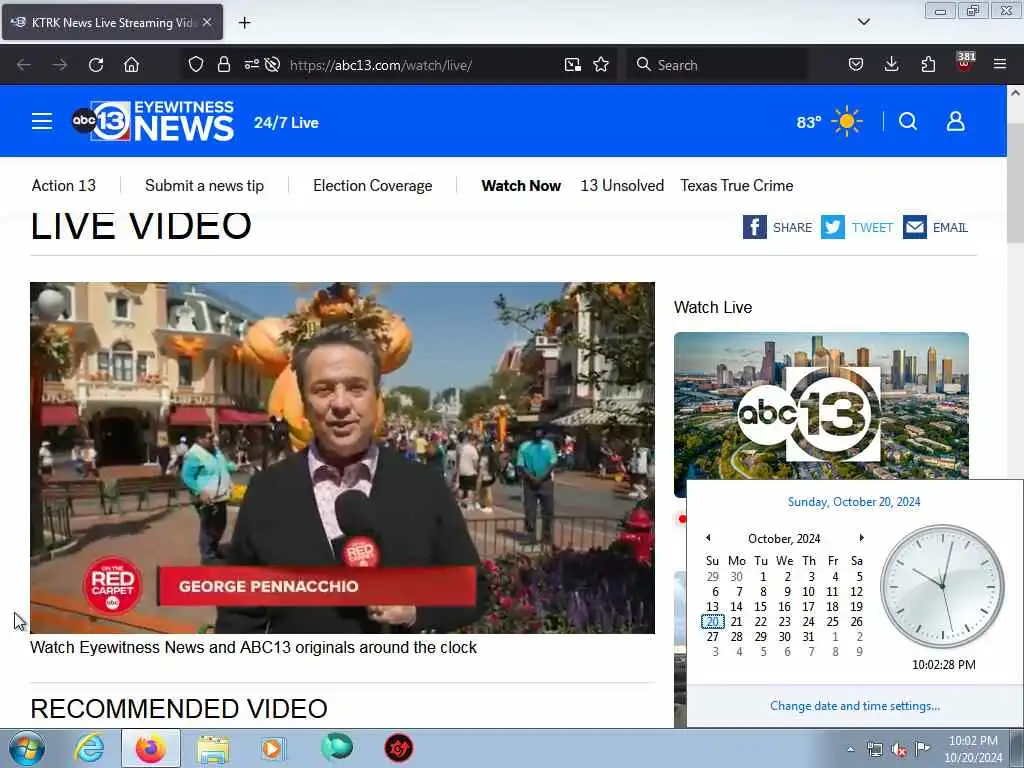Open the abc13 Watch Live thumbnail
The width and height of the screenshot is (1024, 768).
point(821,415)
